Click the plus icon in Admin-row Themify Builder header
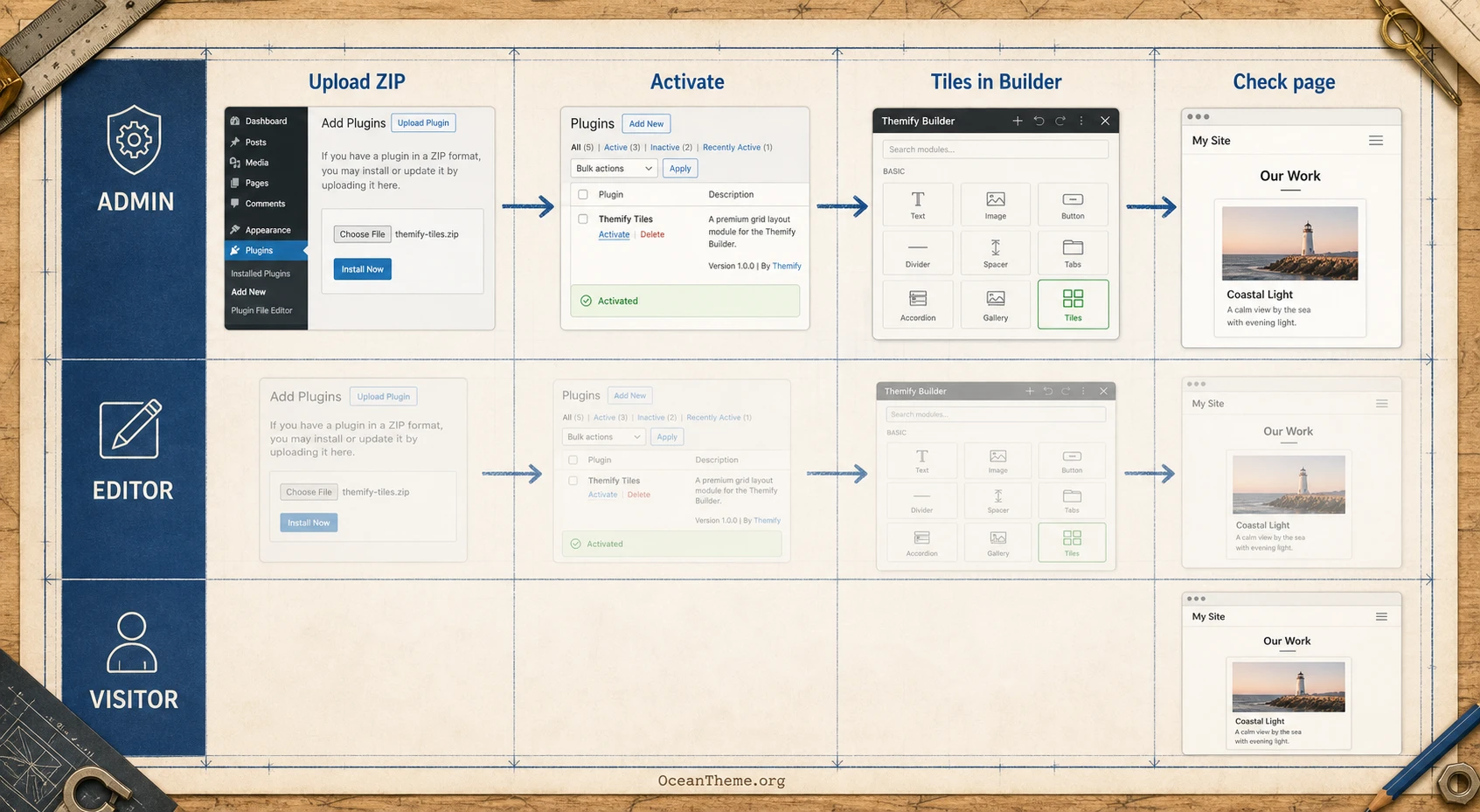 coord(1018,121)
